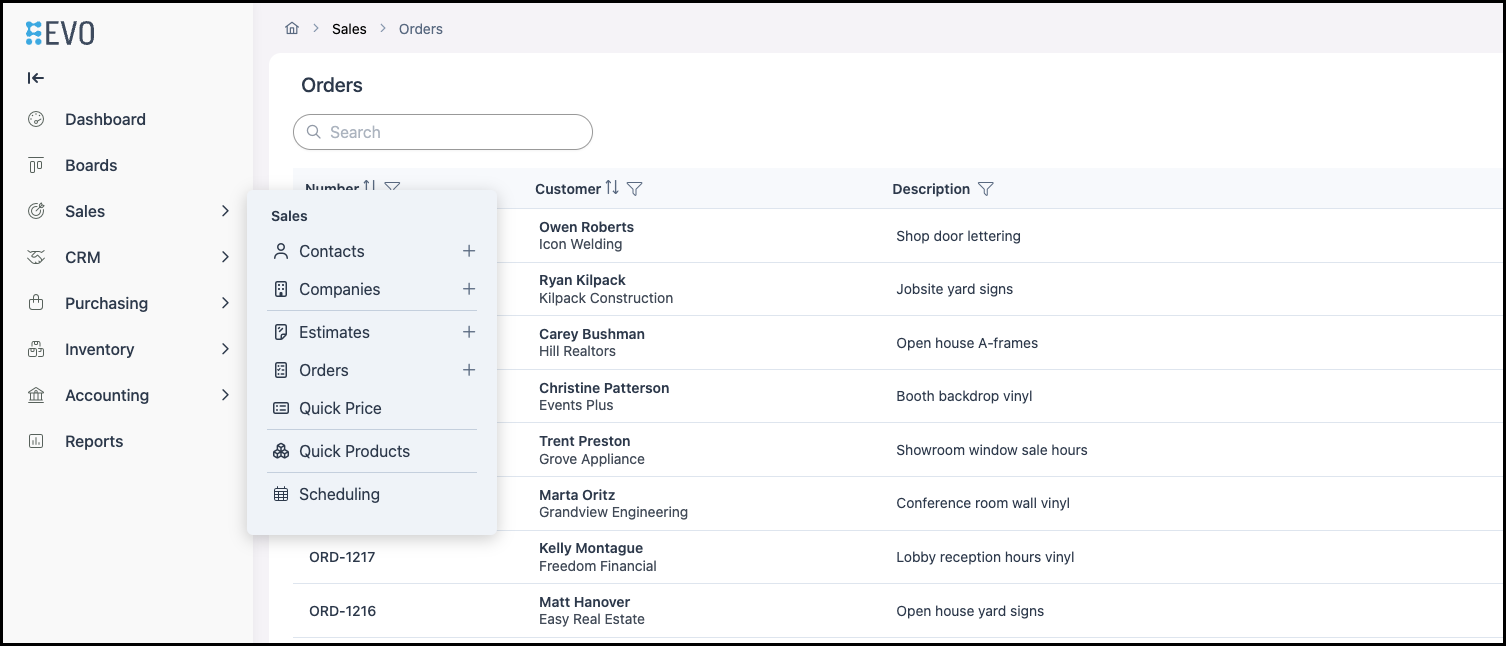This screenshot has height=646, width=1506.
Task: Click customer Trent Preston
Action: click(x=584, y=441)
